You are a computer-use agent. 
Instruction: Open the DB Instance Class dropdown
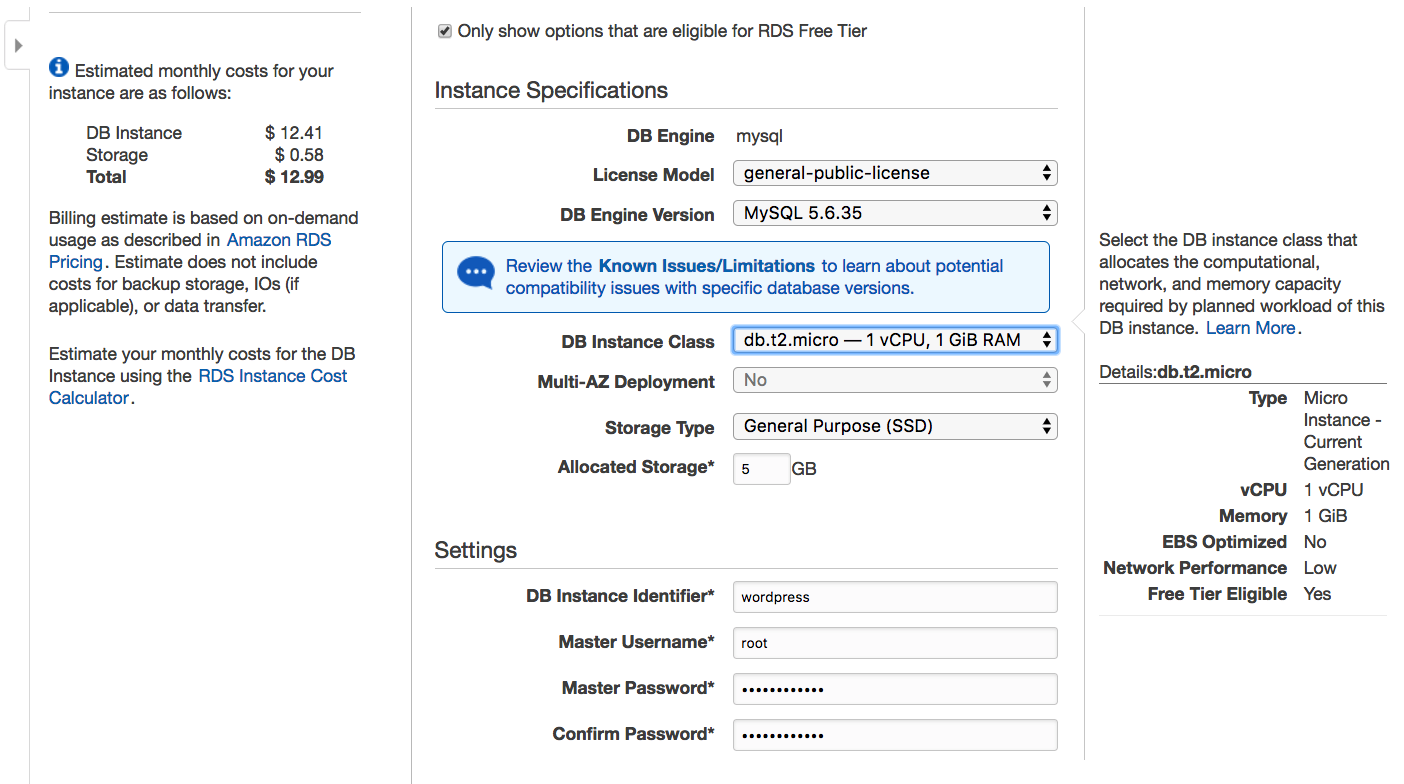tap(895, 340)
